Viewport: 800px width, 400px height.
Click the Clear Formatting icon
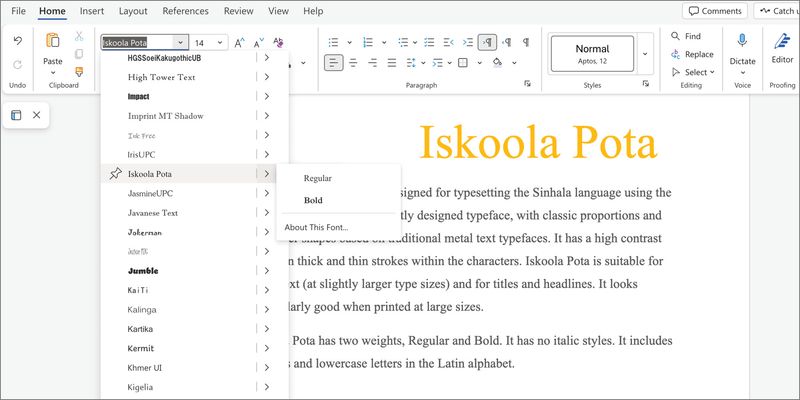pyautogui.click(x=278, y=43)
